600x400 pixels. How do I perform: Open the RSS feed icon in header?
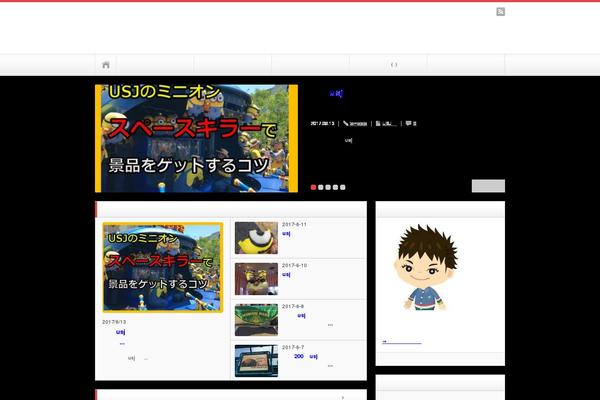pyautogui.click(x=500, y=12)
